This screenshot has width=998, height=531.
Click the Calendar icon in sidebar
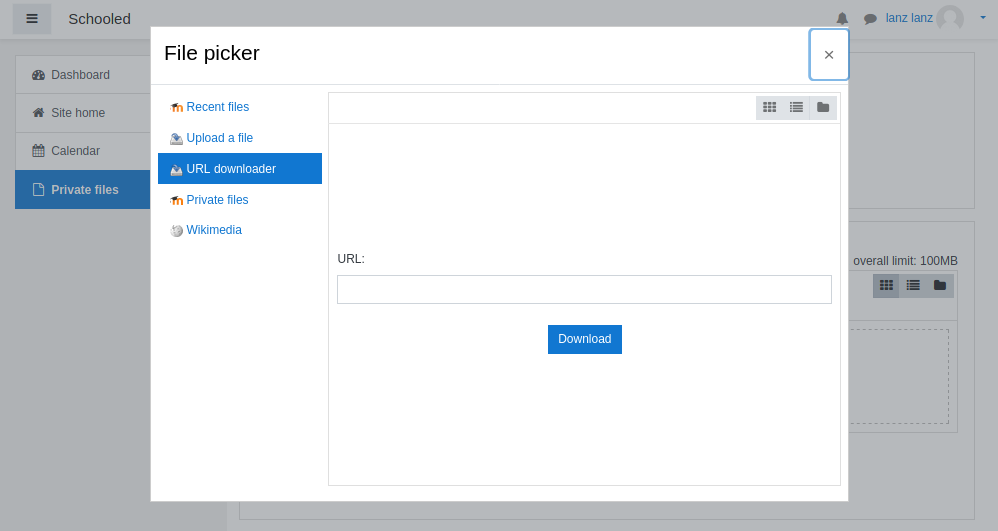click(x=38, y=151)
